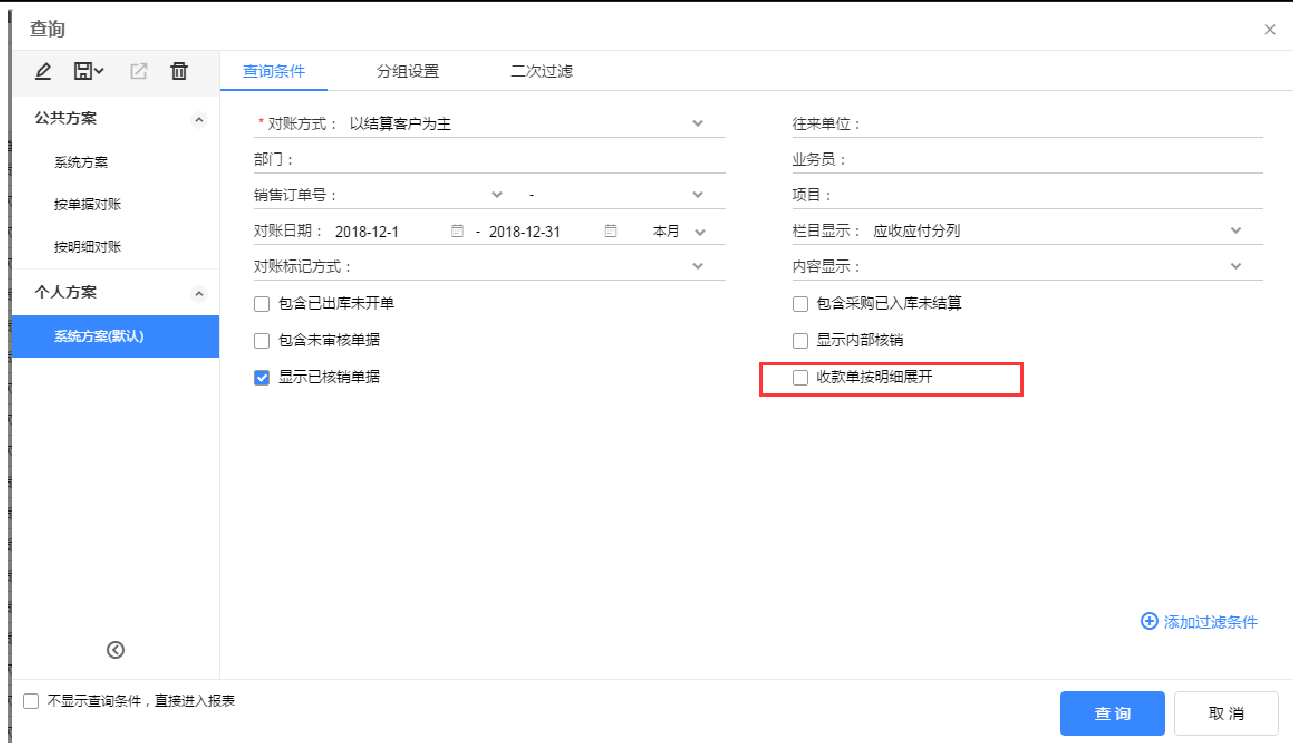
Task: Uncheck the 显示已核销单据 checkbox
Action: (263, 378)
